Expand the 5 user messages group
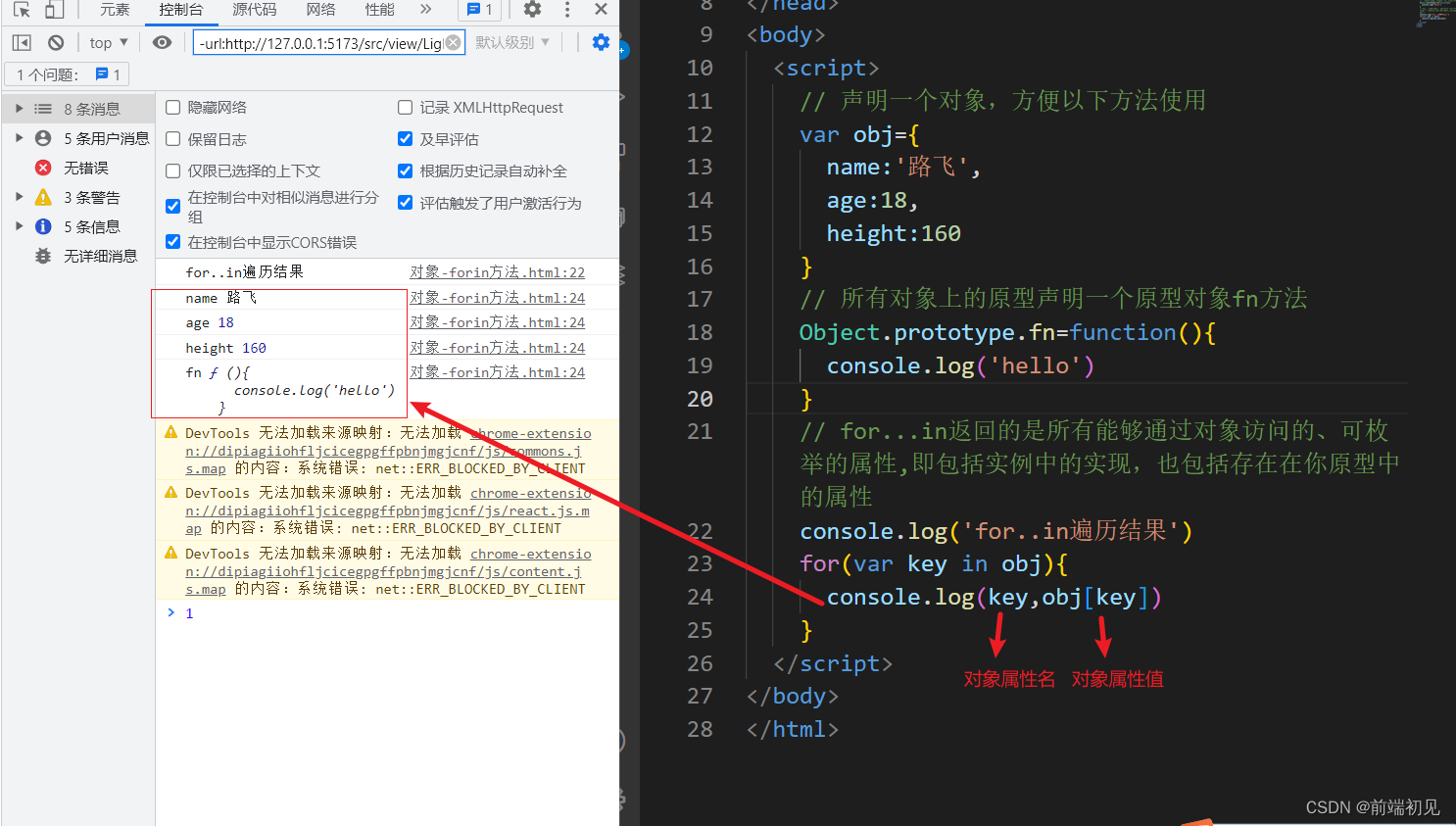The width and height of the screenshot is (1456, 826). coord(19,138)
